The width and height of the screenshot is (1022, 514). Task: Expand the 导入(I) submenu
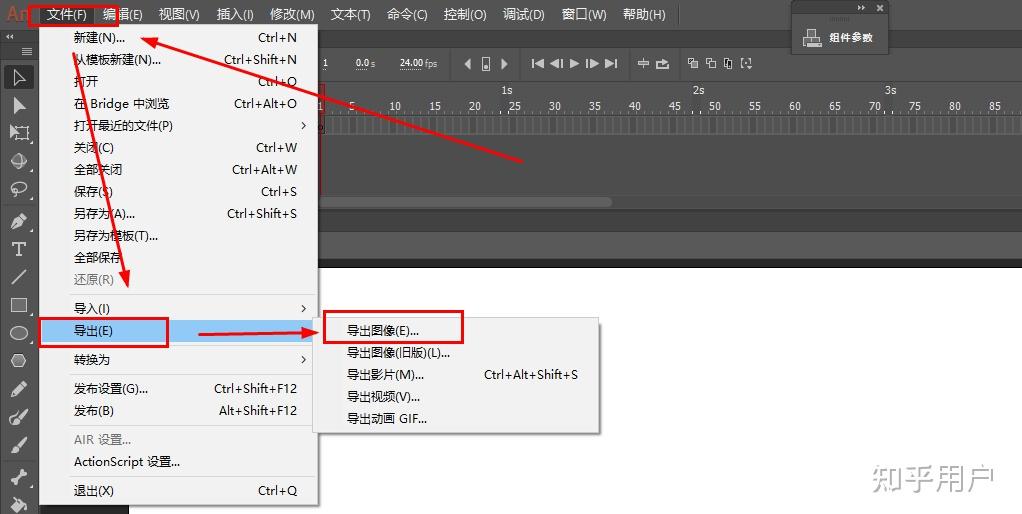click(179, 308)
